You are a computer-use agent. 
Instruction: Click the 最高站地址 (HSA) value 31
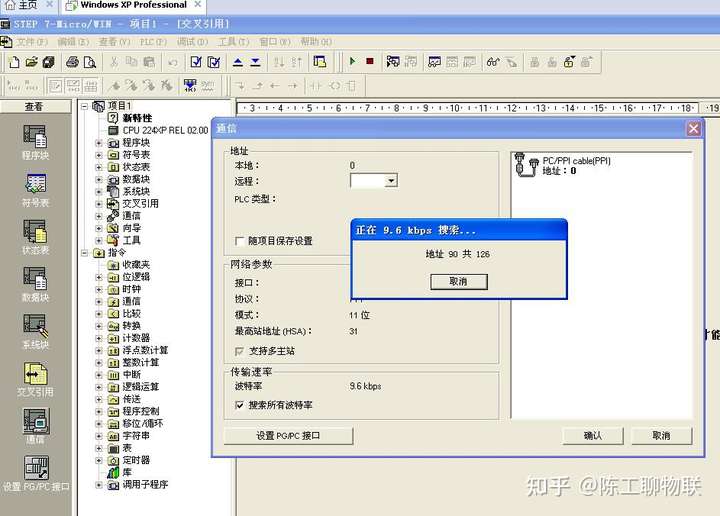point(353,331)
